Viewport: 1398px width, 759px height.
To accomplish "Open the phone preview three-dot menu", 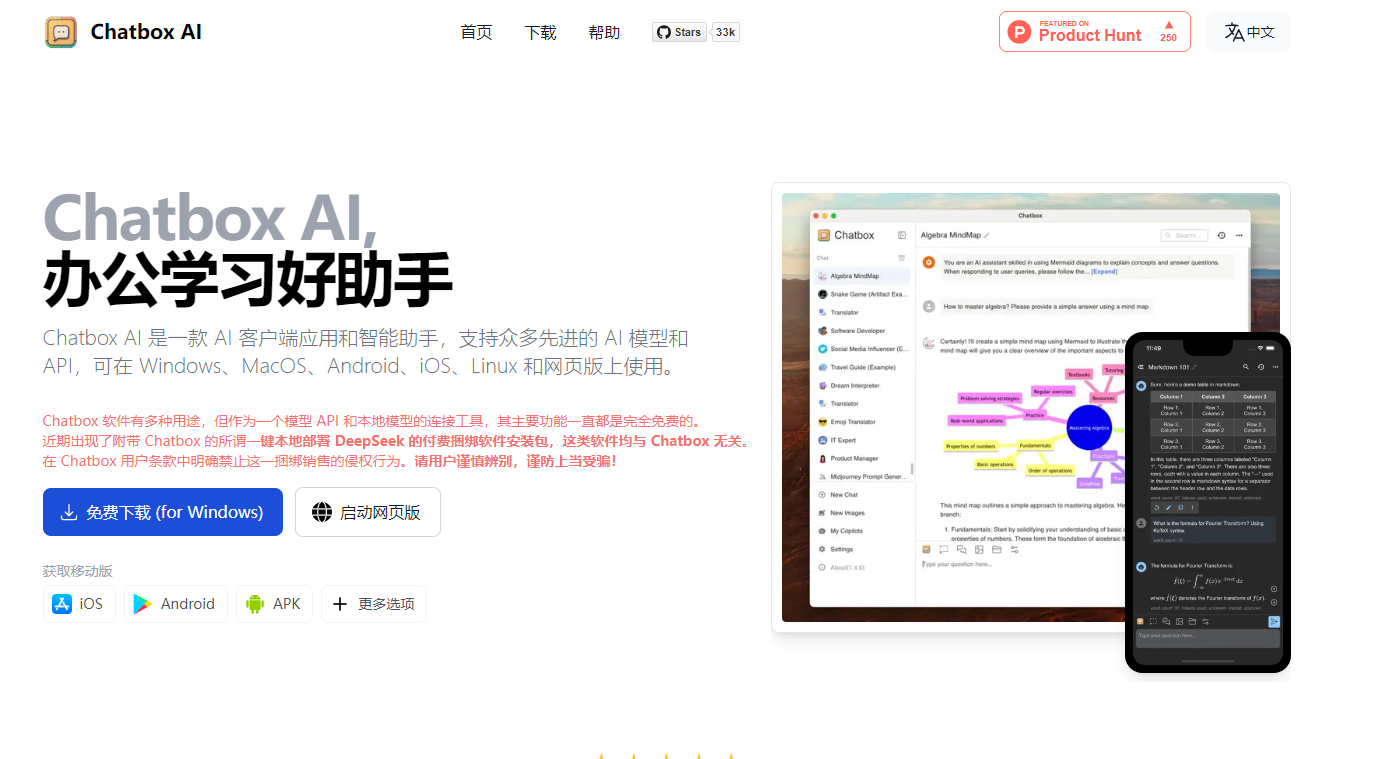I will point(1274,367).
